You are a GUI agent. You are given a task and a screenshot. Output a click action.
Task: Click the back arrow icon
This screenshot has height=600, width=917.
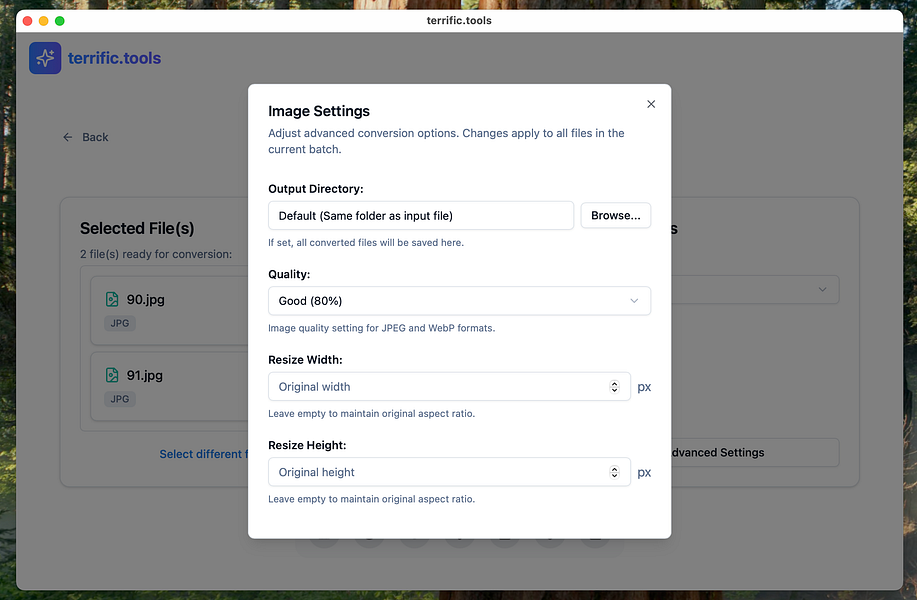point(68,137)
